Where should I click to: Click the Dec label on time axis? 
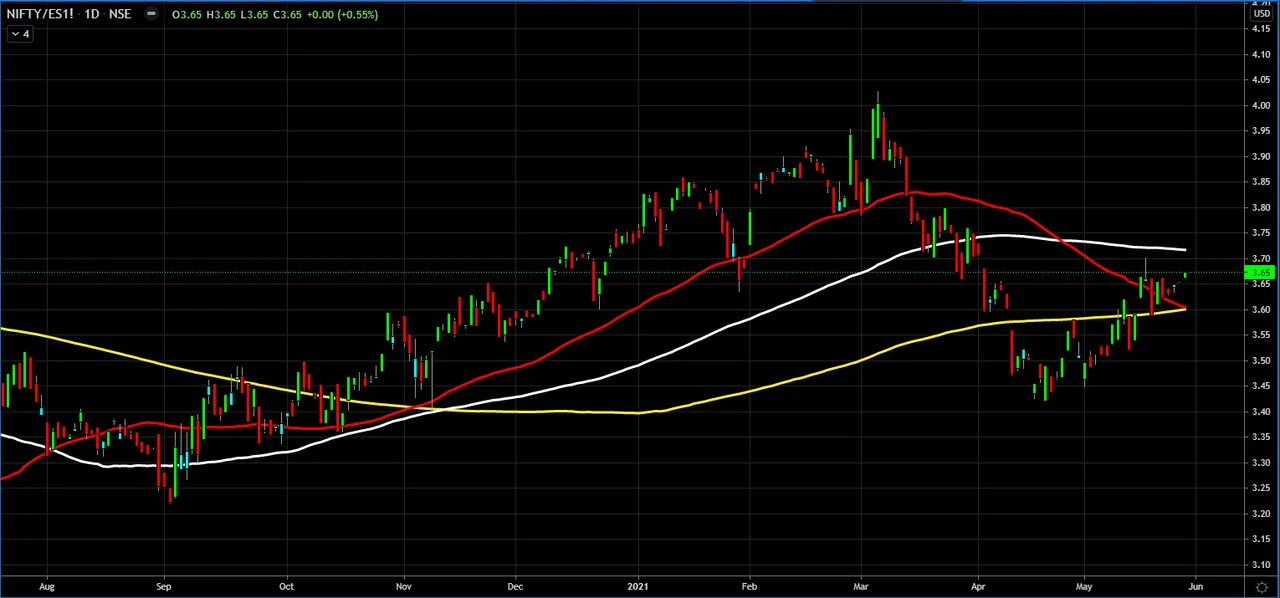(x=516, y=587)
